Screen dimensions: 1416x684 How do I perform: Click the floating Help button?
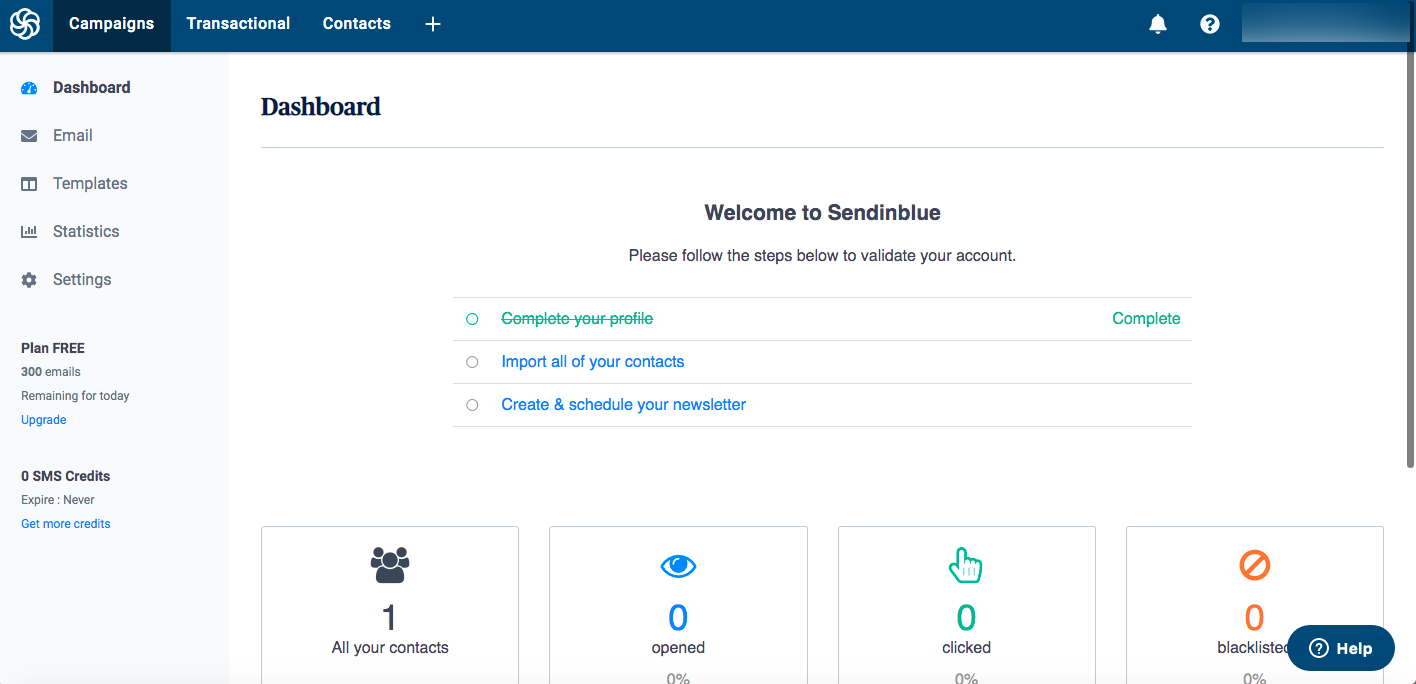[1341, 648]
